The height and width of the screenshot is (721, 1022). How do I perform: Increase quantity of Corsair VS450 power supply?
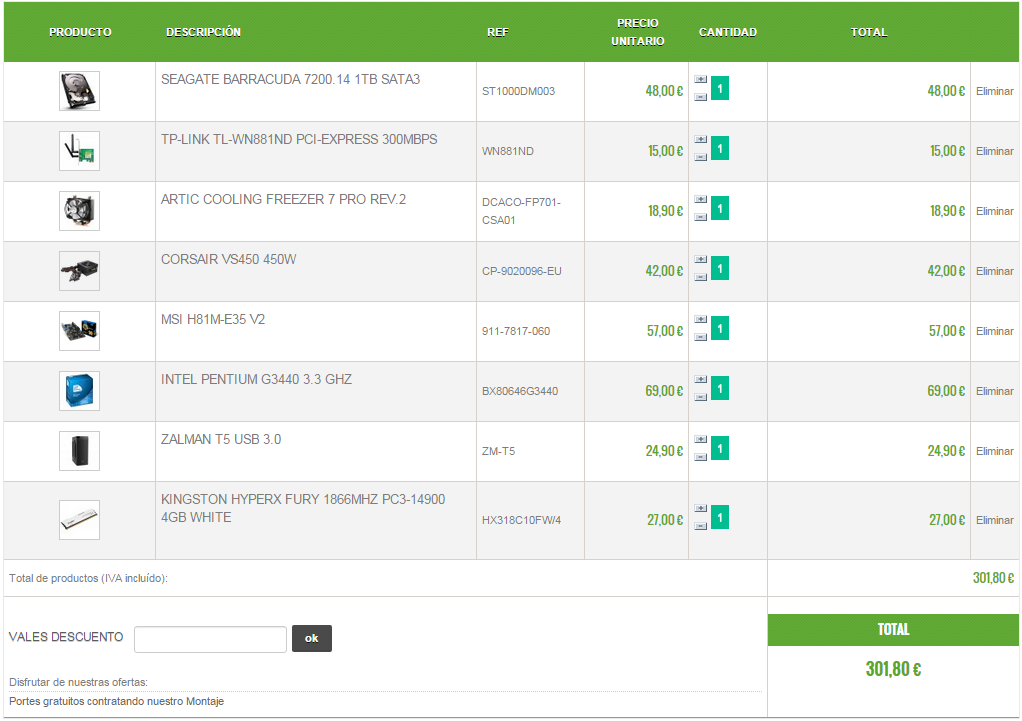[x=701, y=259]
